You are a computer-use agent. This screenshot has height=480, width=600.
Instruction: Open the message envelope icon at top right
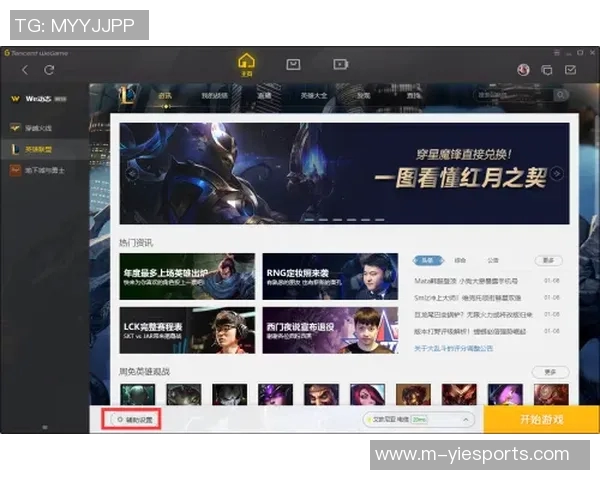[x=569, y=70]
